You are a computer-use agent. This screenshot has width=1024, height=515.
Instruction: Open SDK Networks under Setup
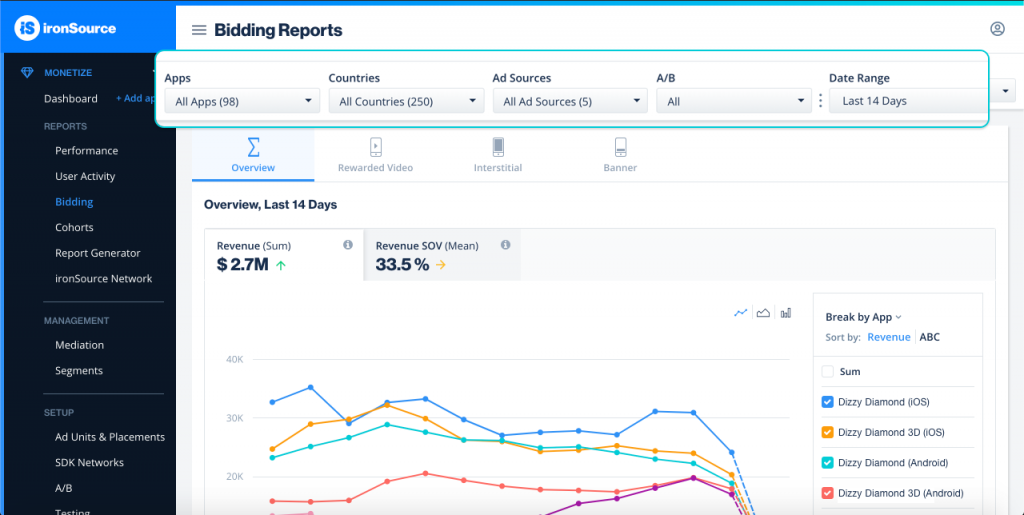(89, 462)
